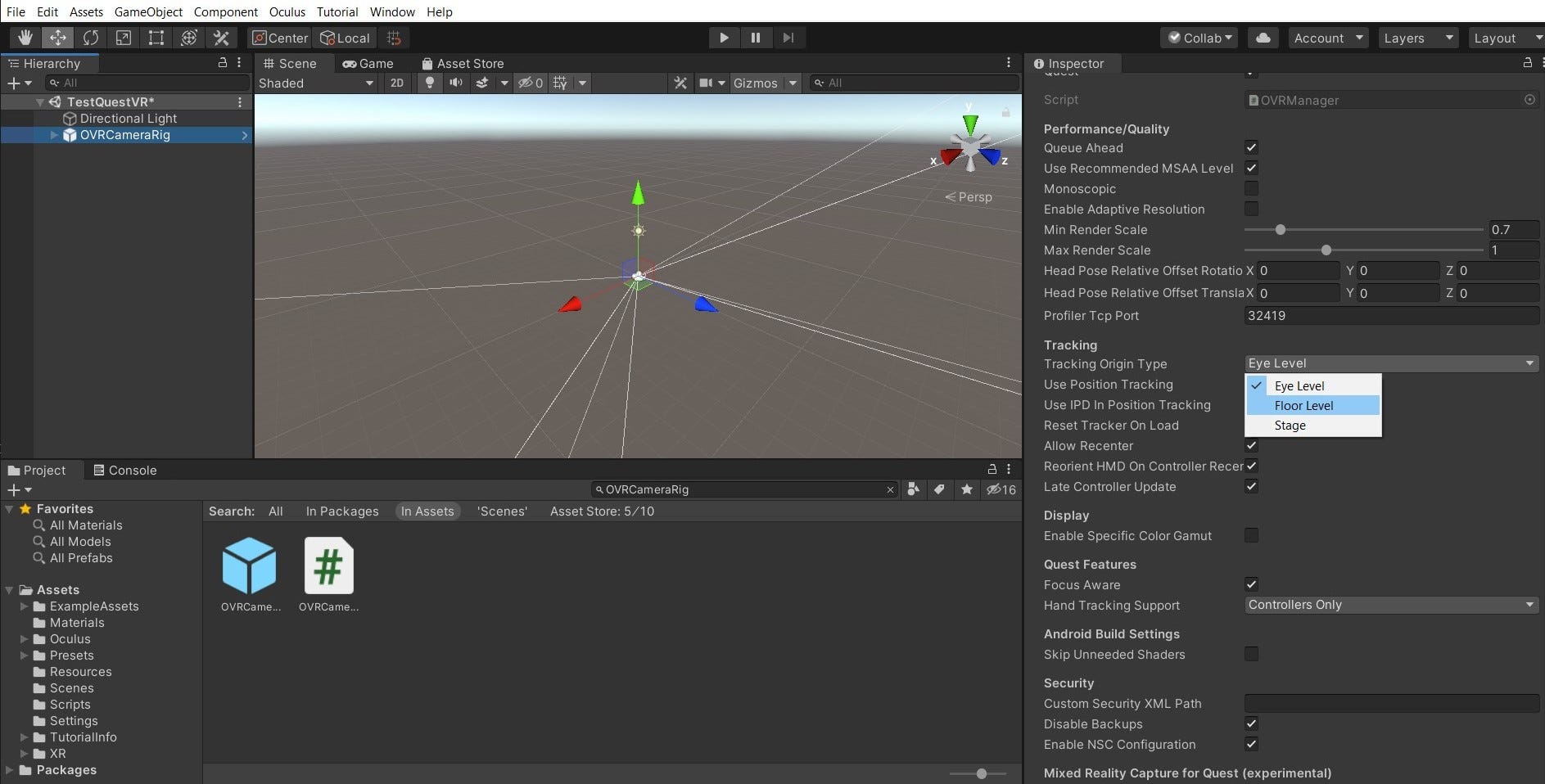Screen dimensions: 1545x784
Task: Enable Adaptive Resolution checkbox
Action: pos(1251,209)
